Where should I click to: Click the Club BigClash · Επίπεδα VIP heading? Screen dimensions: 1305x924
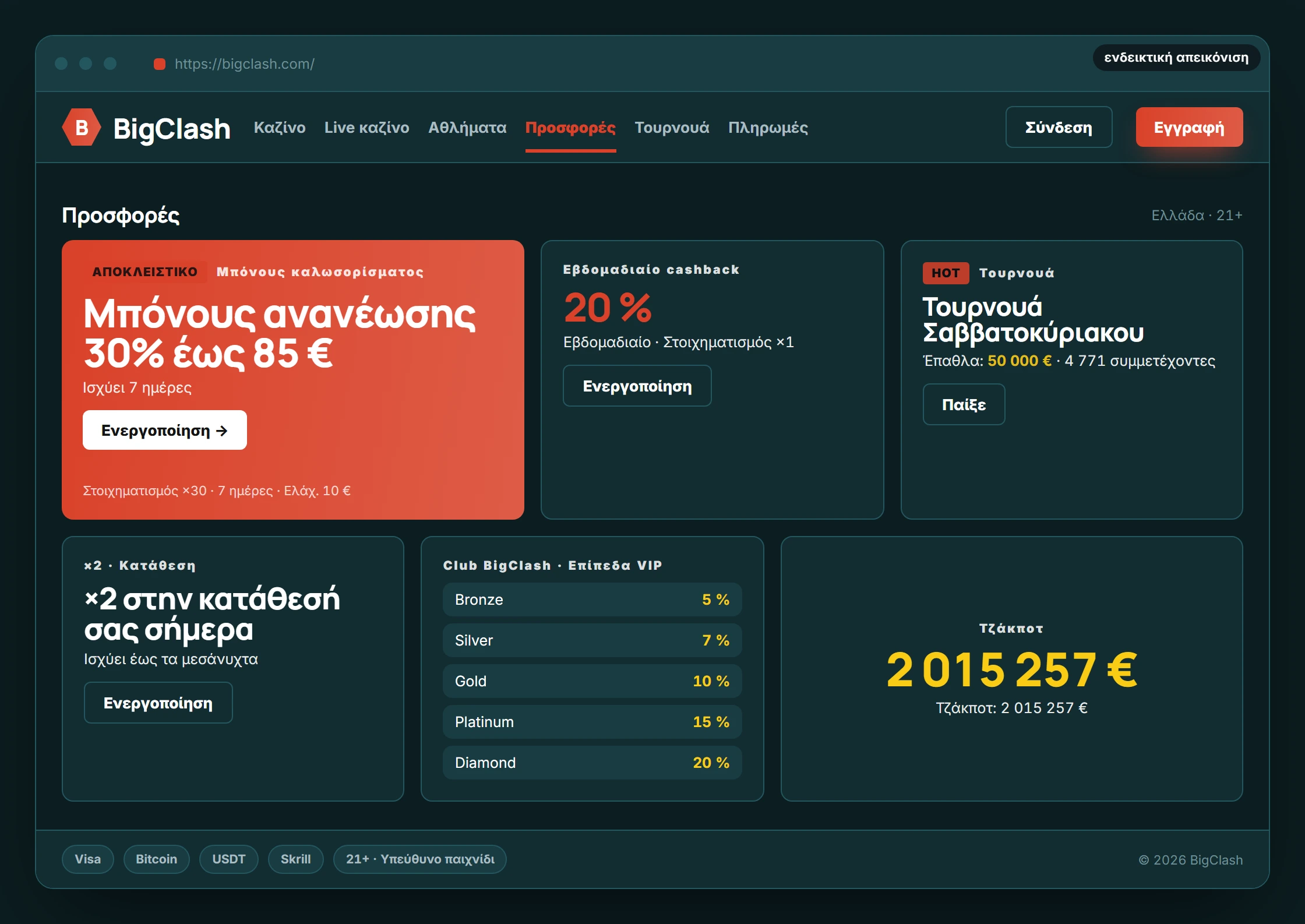point(553,565)
